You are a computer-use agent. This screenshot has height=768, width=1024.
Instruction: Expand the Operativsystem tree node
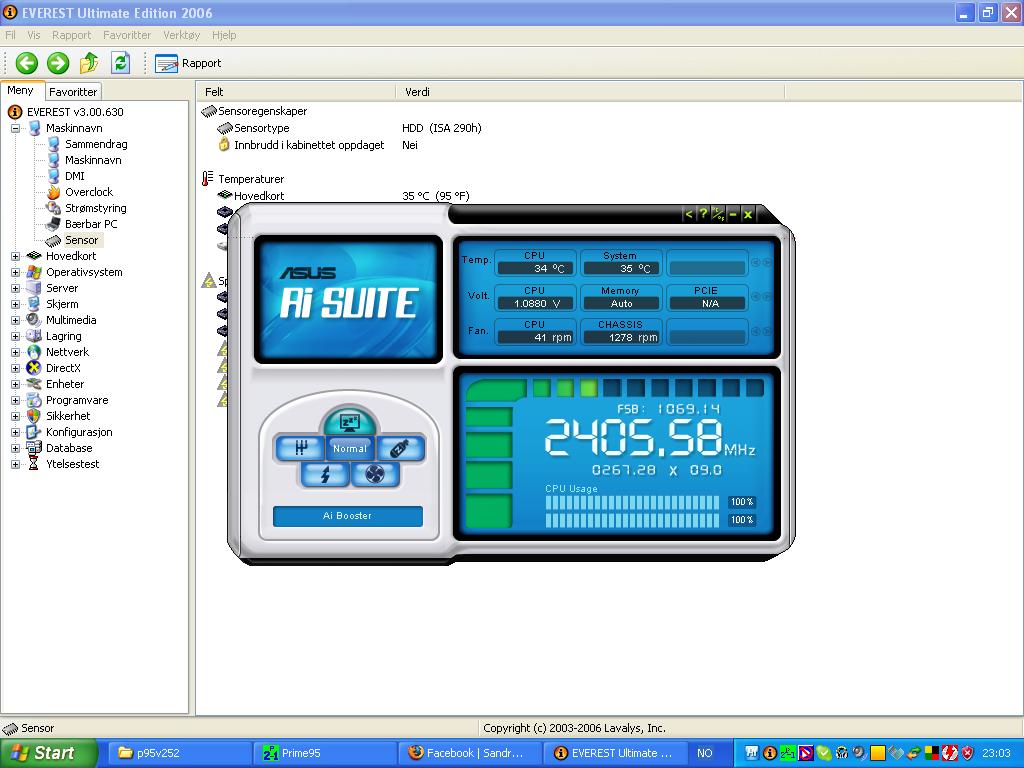(x=15, y=272)
